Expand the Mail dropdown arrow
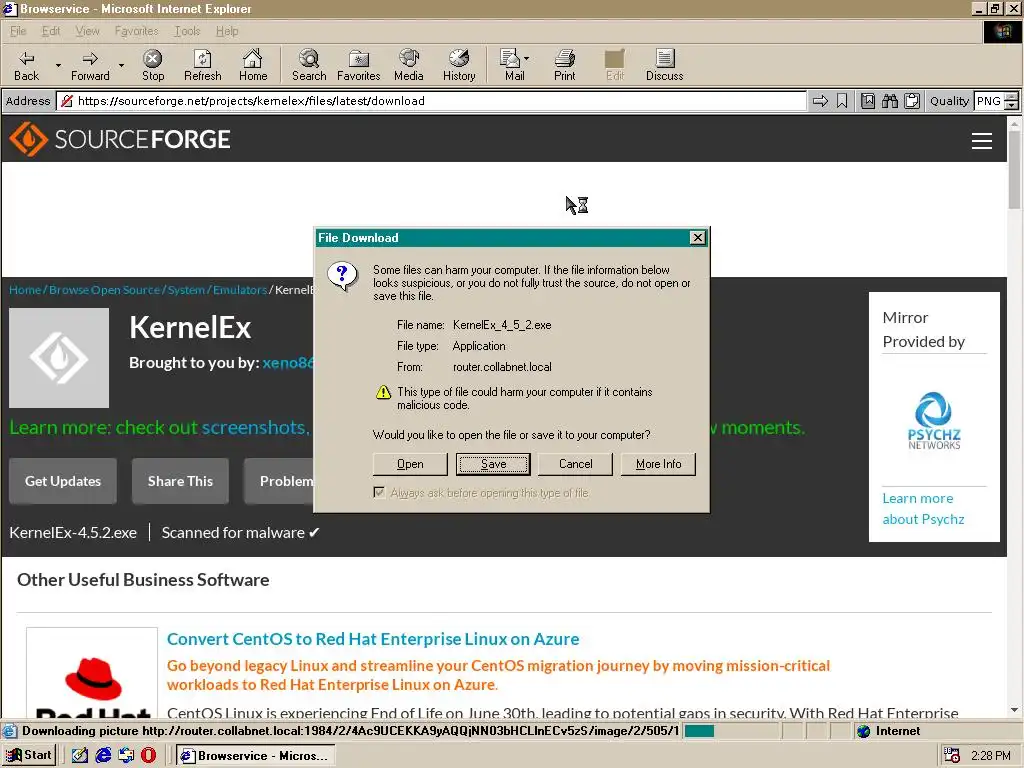This screenshot has height=768, width=1024. (x=526, y=58)
